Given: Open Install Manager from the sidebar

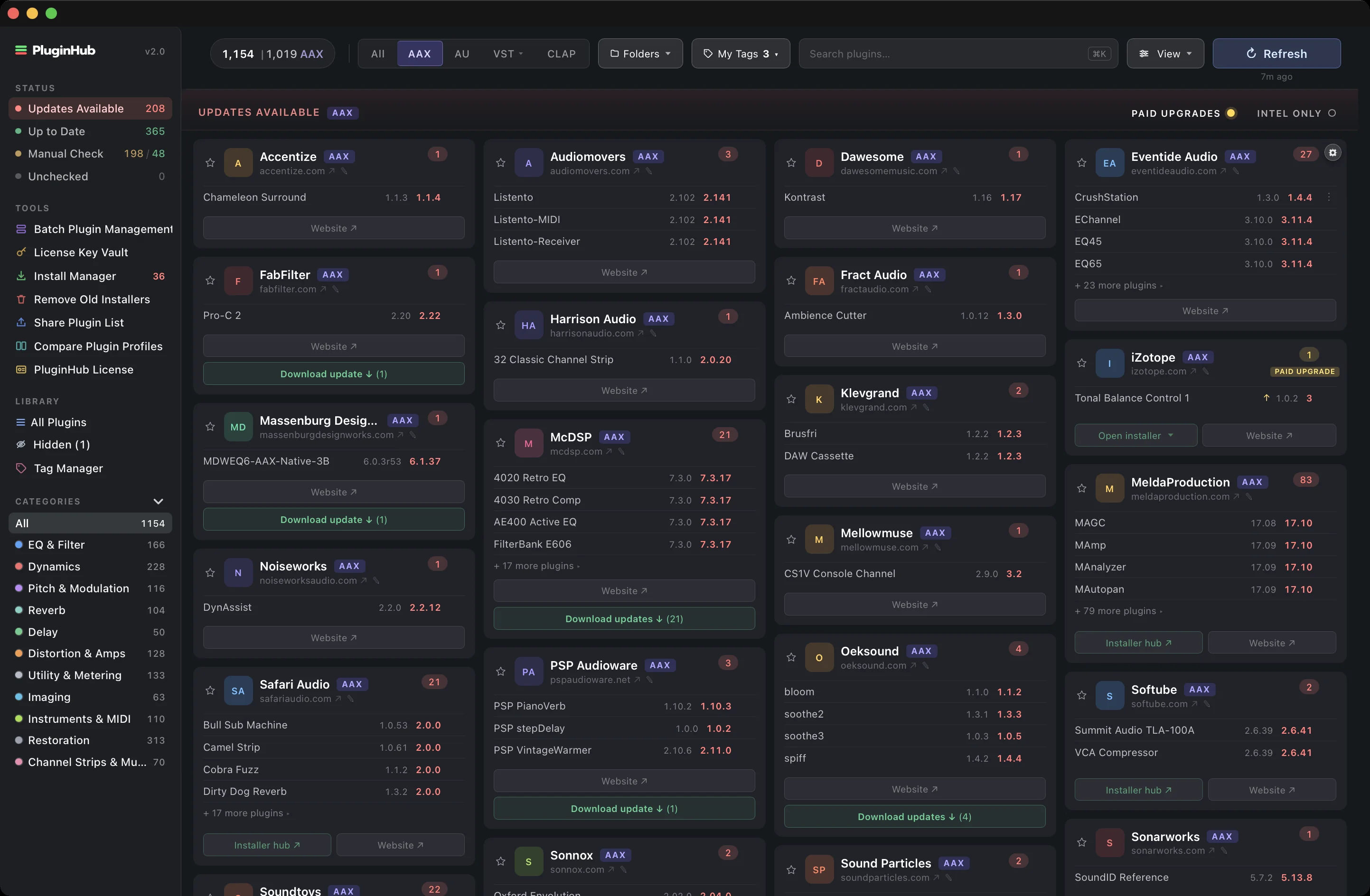Looking at the screenshot, I should 90,276.
